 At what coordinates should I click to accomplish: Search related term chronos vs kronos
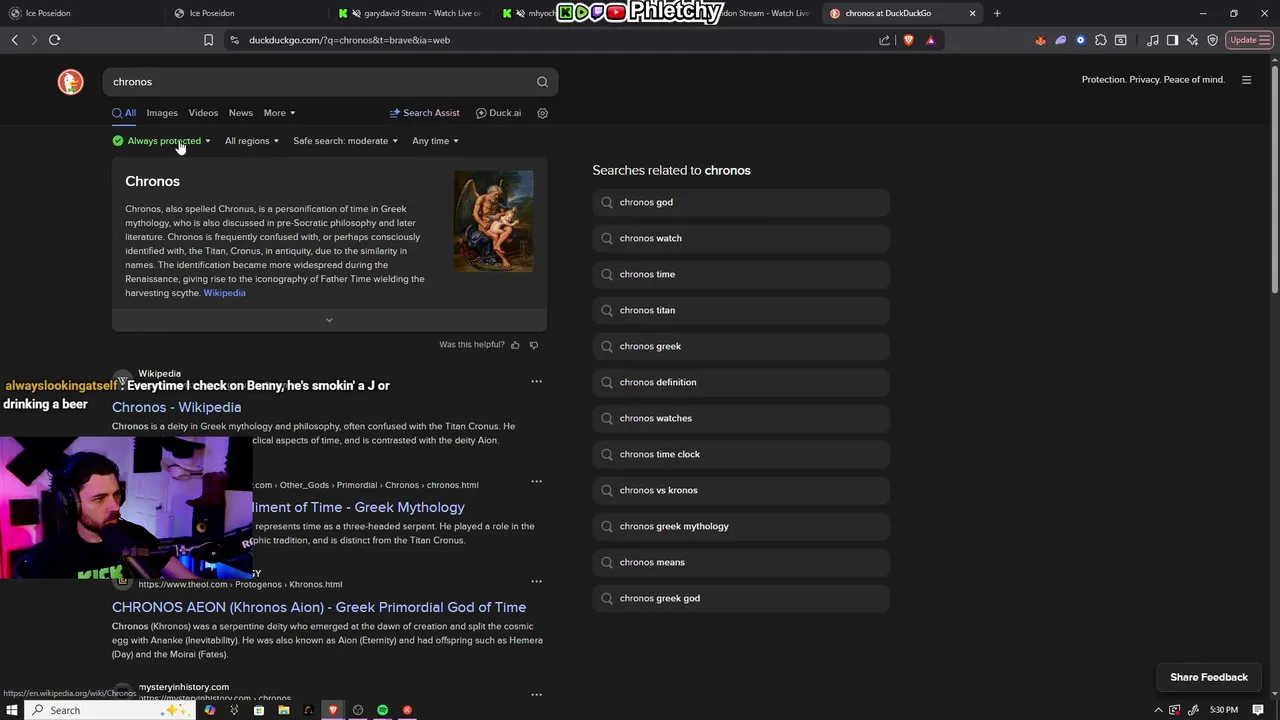point(741,490)
